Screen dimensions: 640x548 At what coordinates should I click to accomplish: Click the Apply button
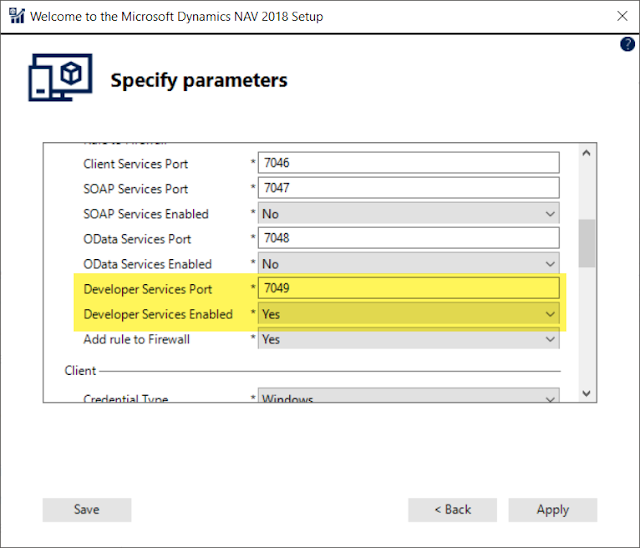click(x=553, y=510)
